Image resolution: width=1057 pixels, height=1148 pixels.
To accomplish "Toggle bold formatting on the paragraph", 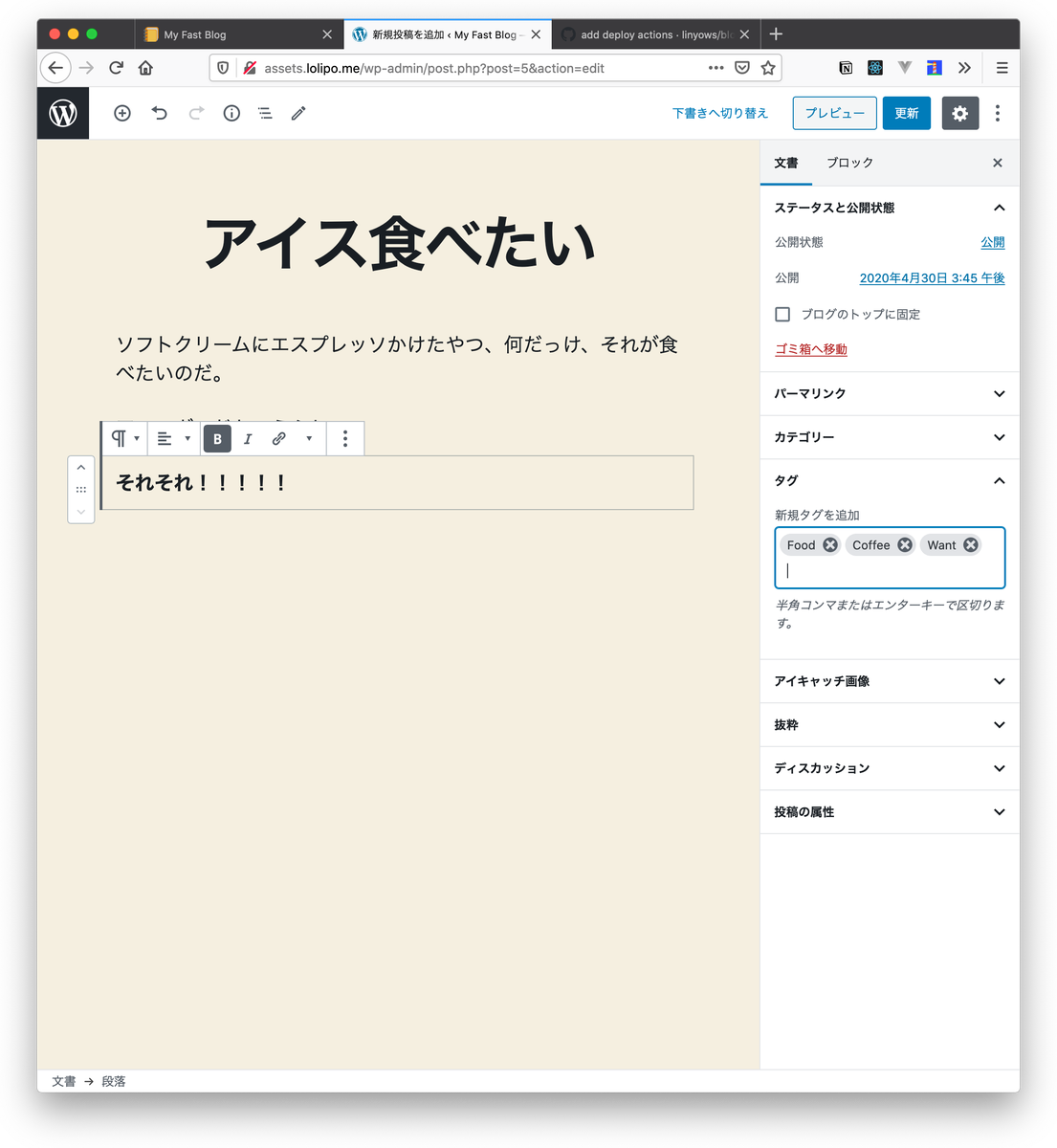I will (217, 439).
